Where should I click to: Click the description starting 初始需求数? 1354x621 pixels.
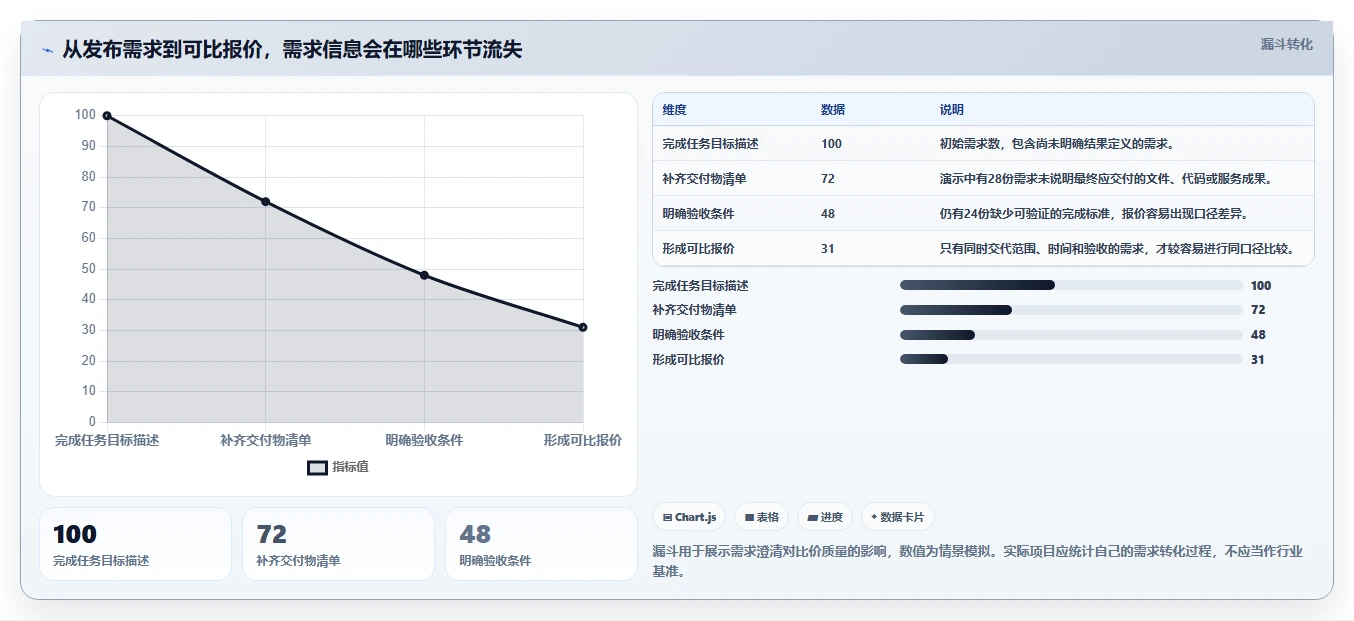[1057, 144]
